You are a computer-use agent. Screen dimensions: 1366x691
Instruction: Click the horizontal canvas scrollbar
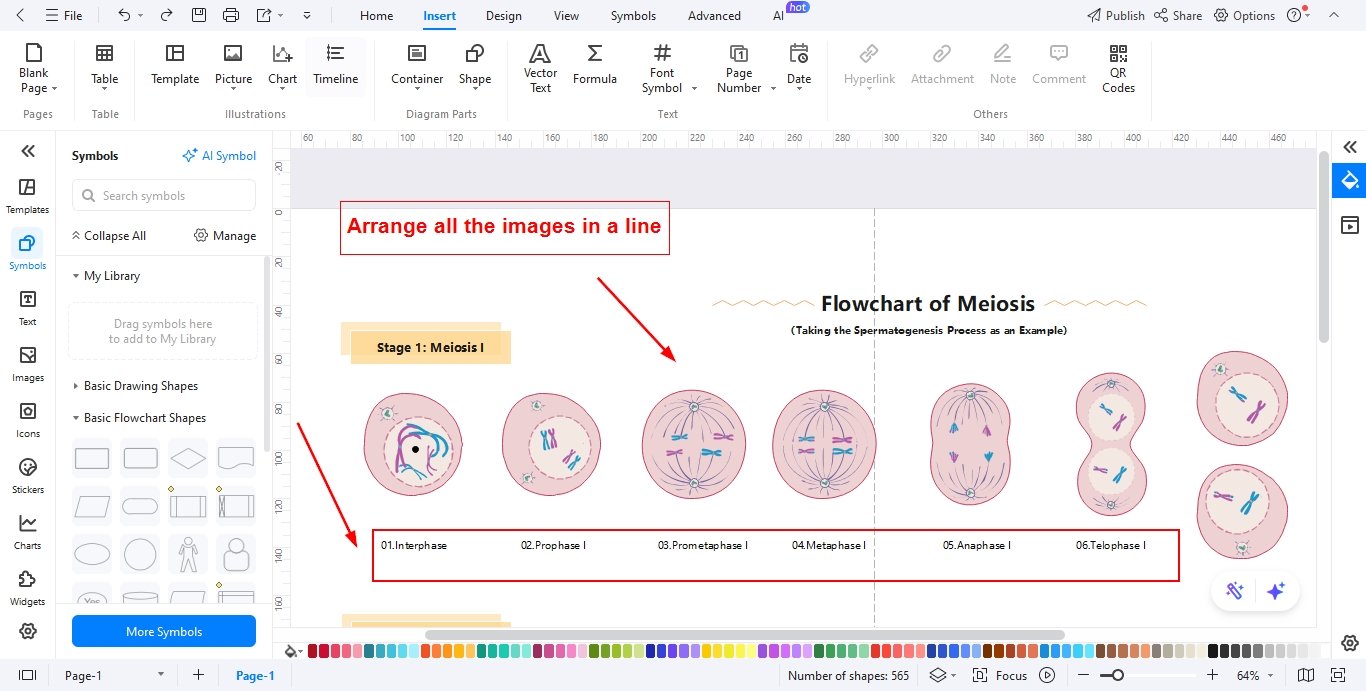click(745, 634)
